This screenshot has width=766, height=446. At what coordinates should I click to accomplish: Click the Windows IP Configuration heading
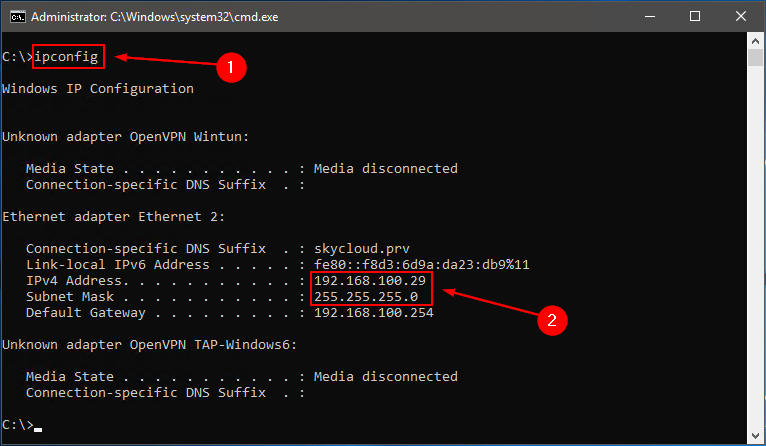pyautogui.click(x=98, y=89)
